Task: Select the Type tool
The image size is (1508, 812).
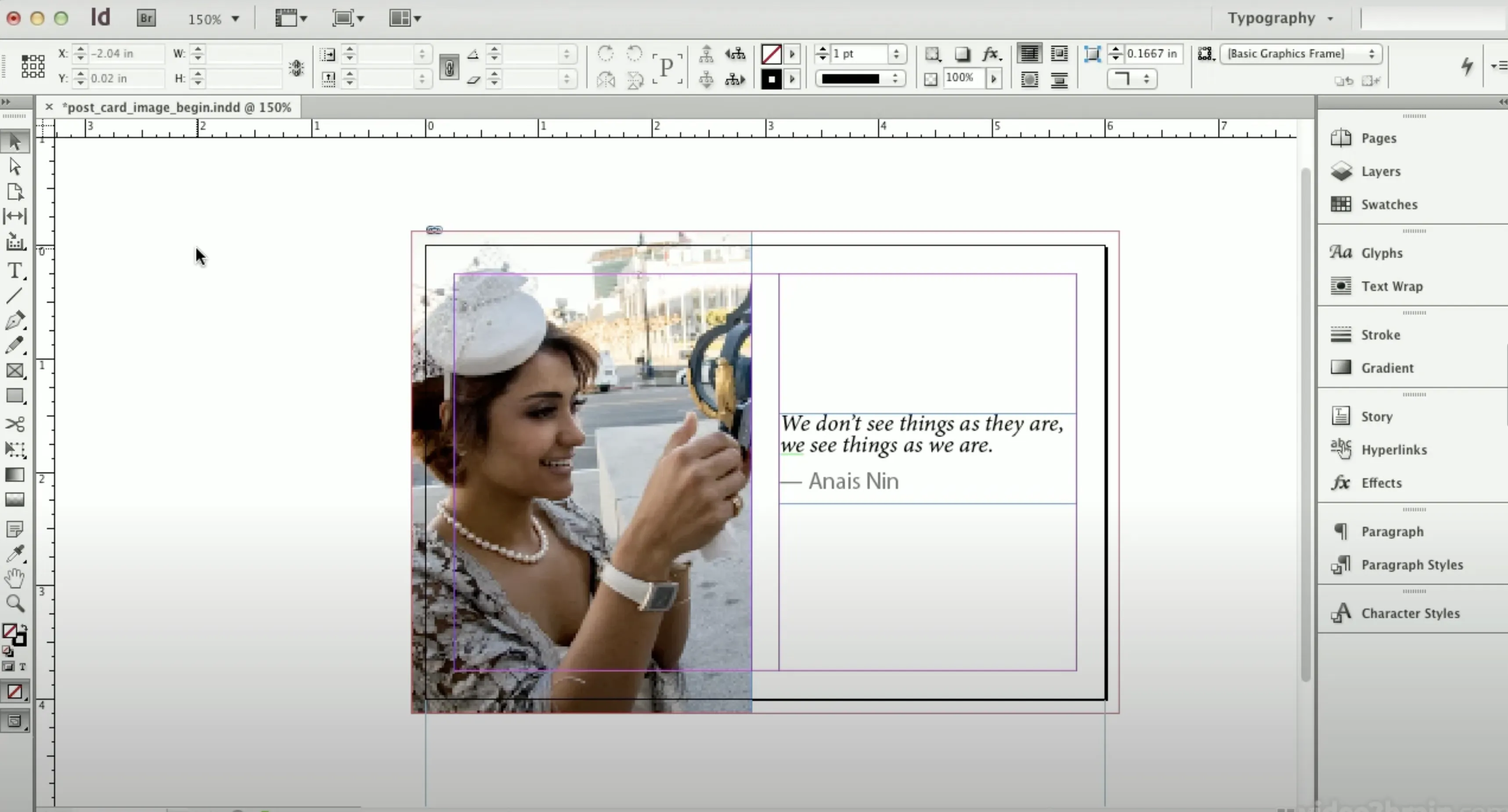Action: 14,271
